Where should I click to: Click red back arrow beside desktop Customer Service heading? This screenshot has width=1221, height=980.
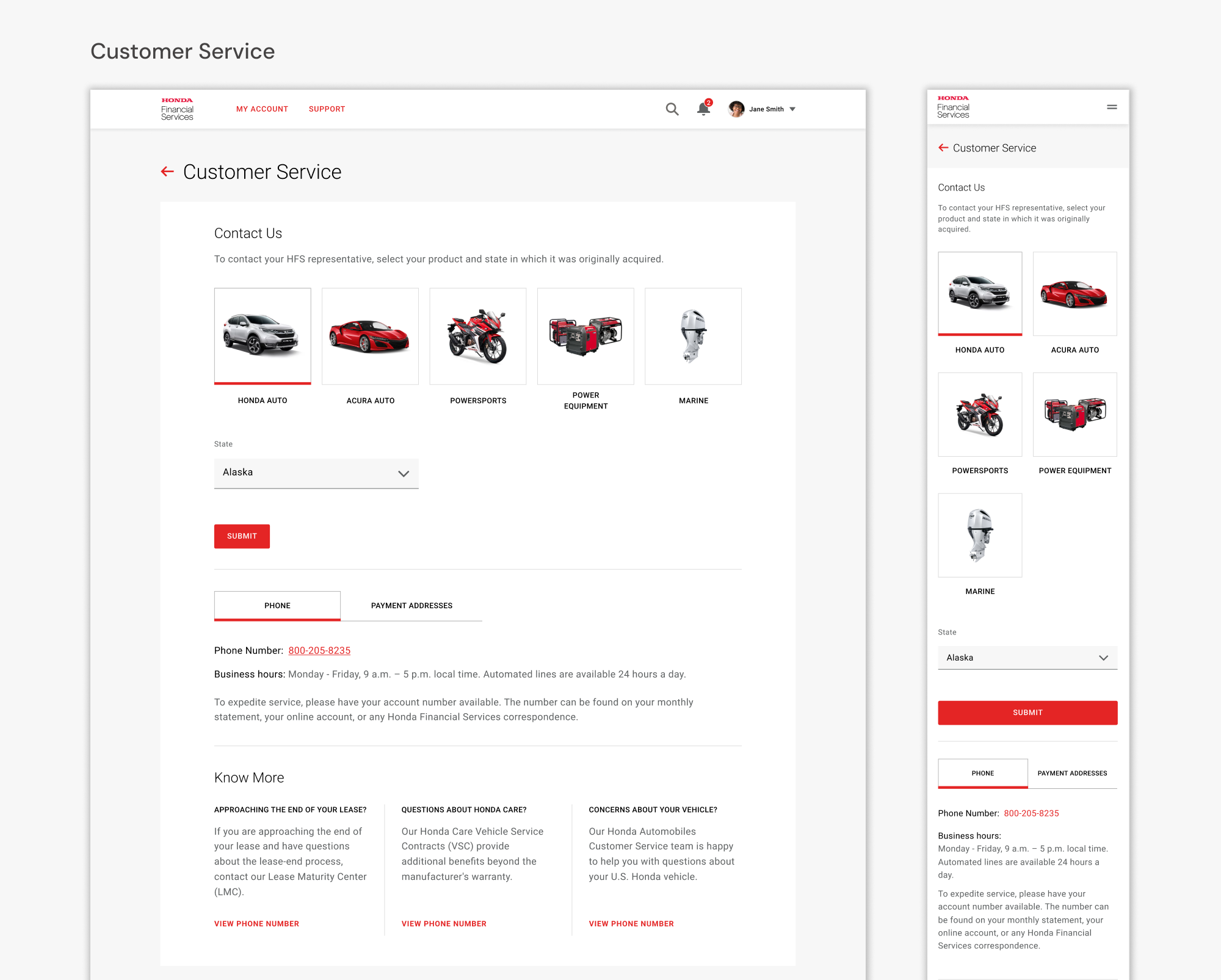coord(167,172)
